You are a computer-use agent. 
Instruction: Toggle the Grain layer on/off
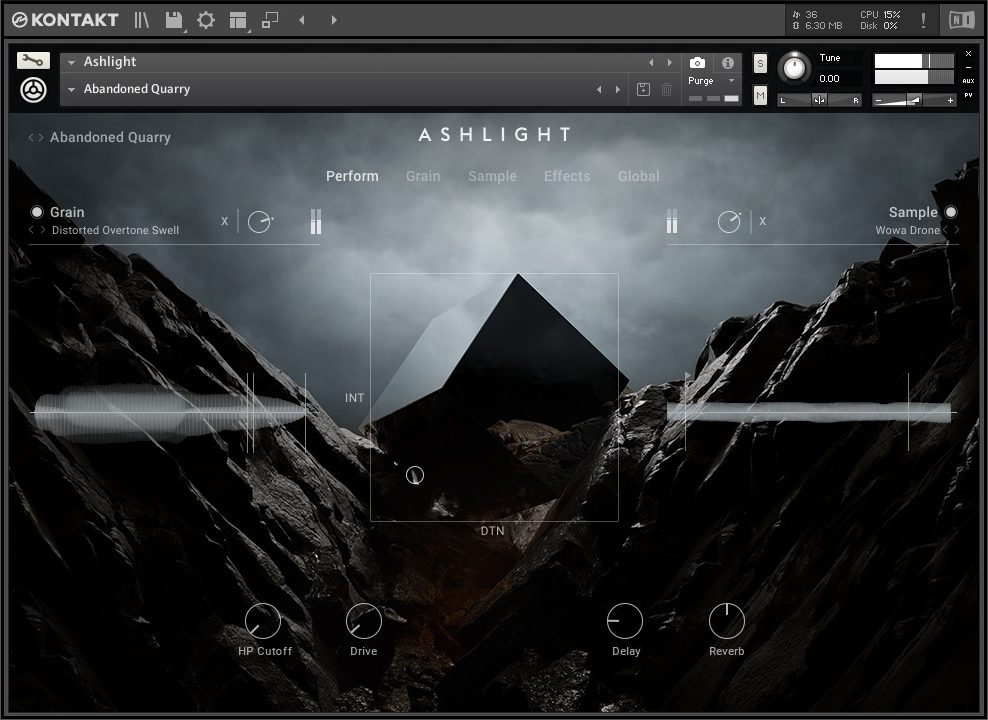[x=37, y=212]
